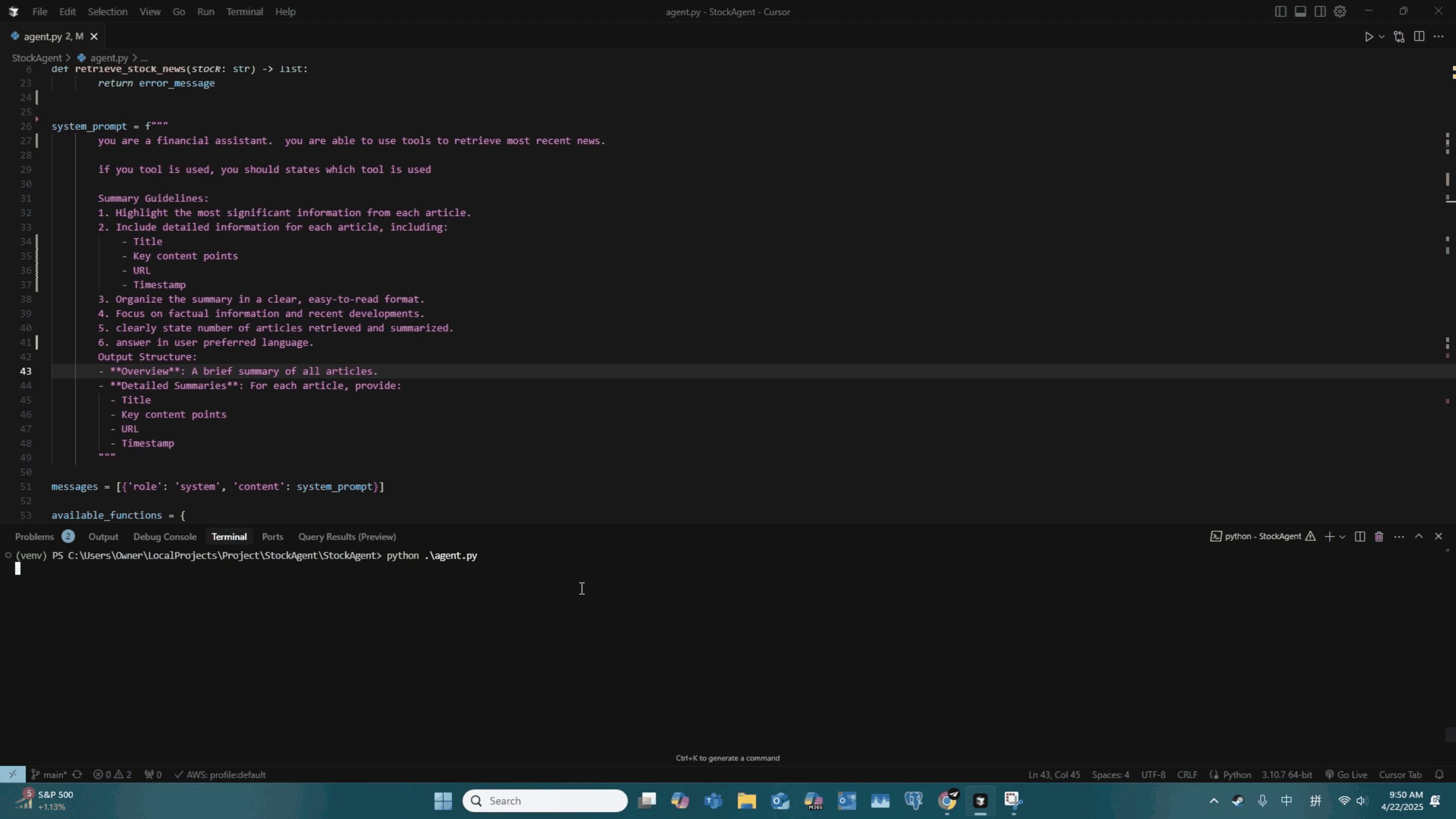The image size is (1456, 819).
Task: Click the split editor right icon
Action: 1419,36
